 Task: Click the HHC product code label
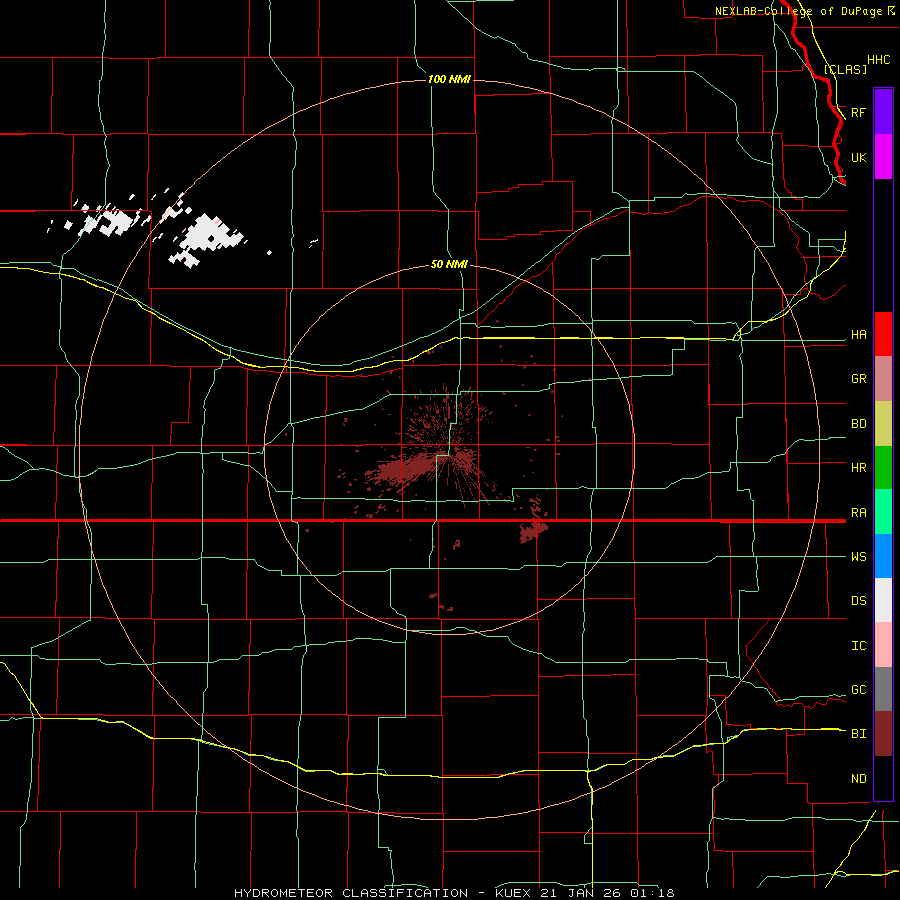pyautogui.click(x=878, y=60)
